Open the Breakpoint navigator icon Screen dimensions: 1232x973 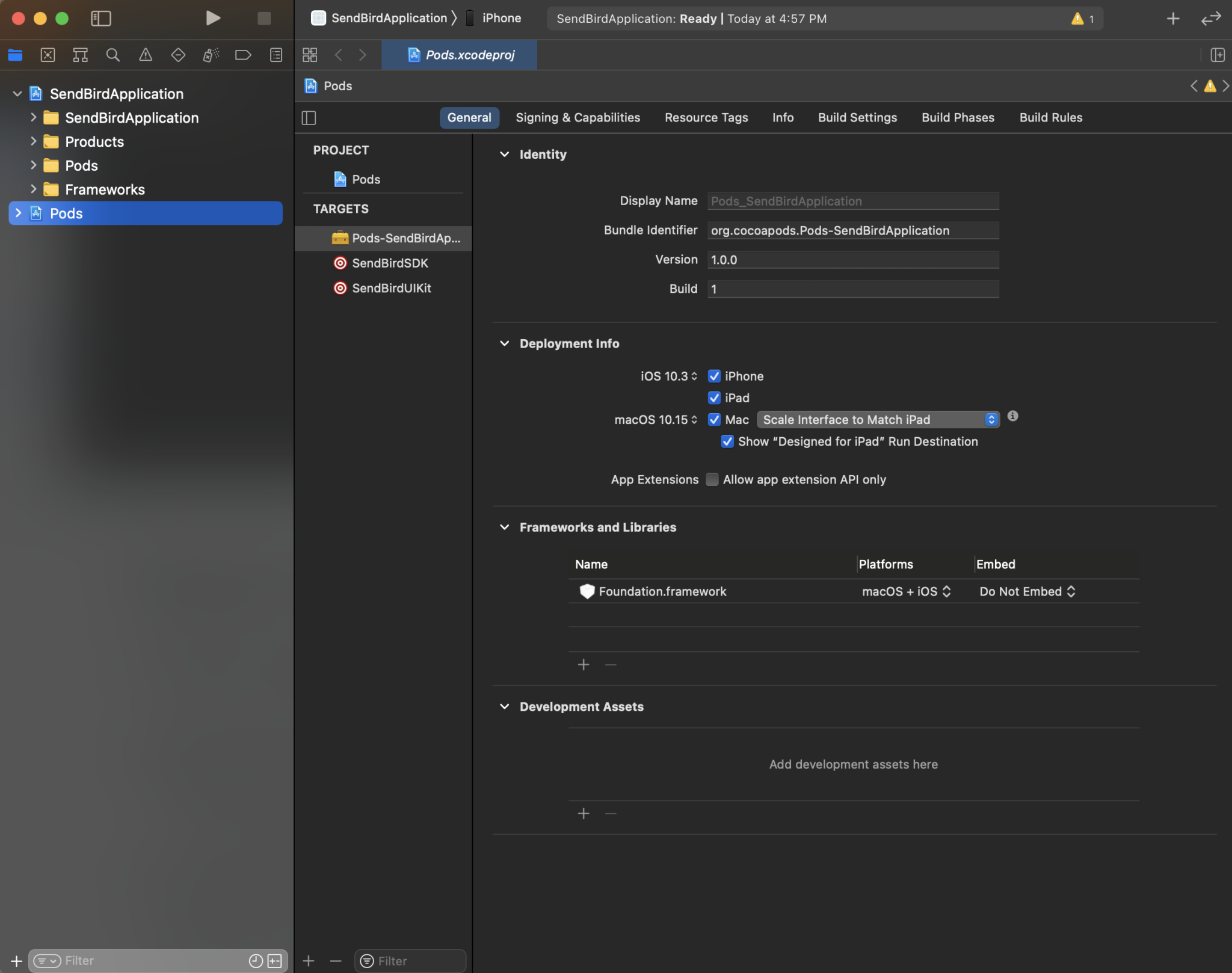coord(243,55)
